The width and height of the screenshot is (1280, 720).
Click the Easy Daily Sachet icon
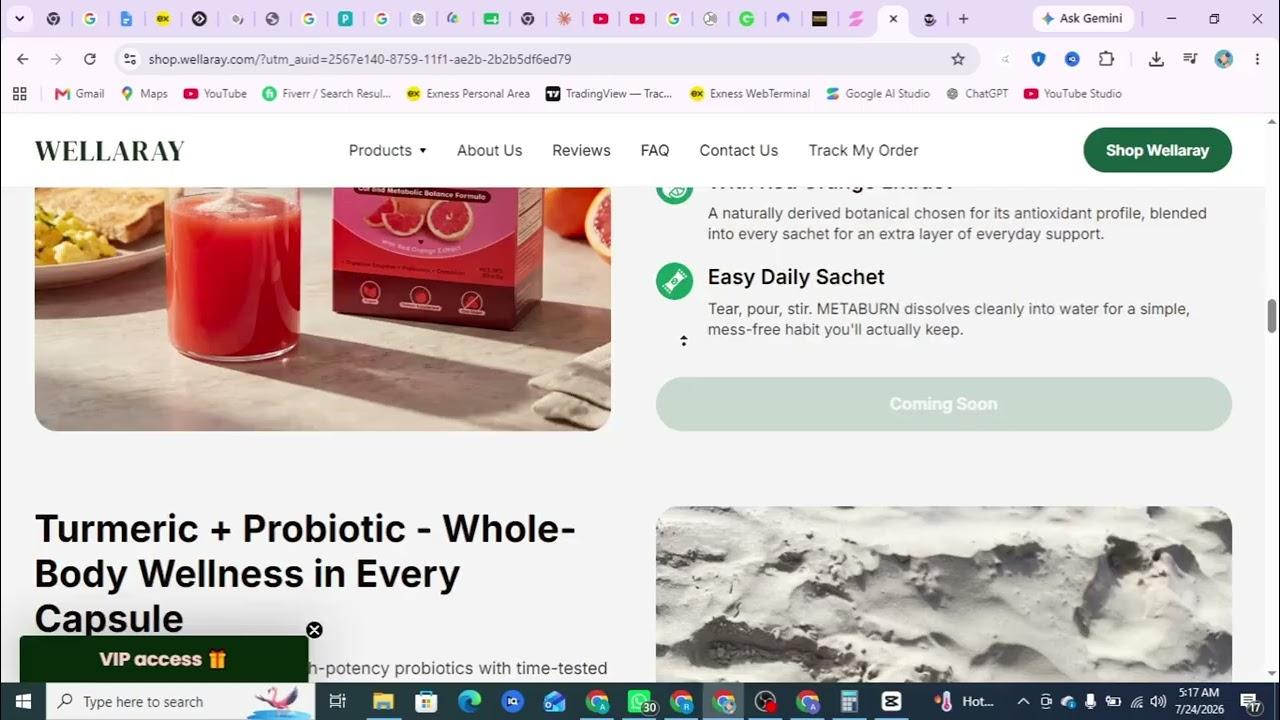674,281
